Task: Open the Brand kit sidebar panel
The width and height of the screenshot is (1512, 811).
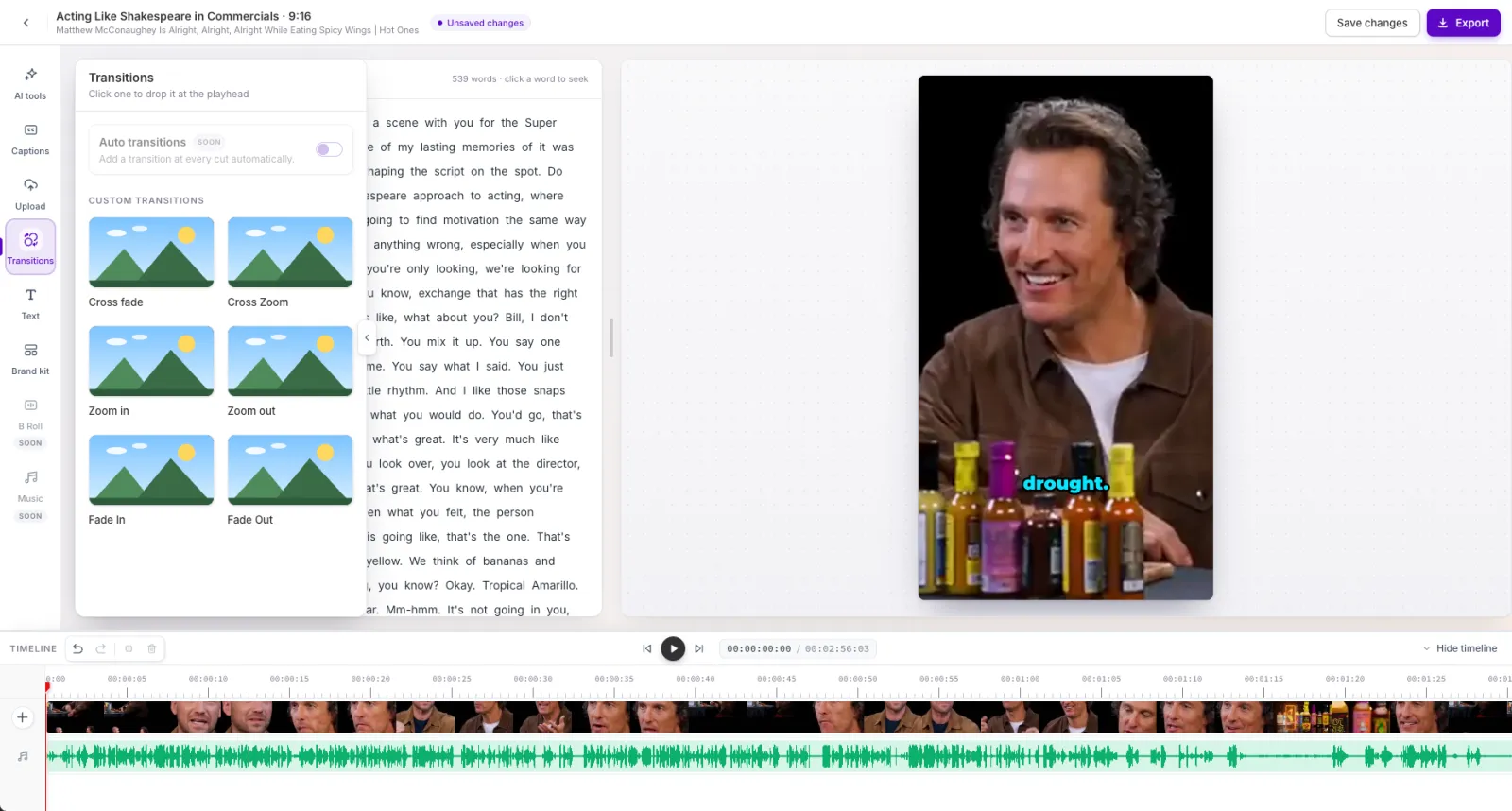Action: pyautogui.click(x=30, y=359)
